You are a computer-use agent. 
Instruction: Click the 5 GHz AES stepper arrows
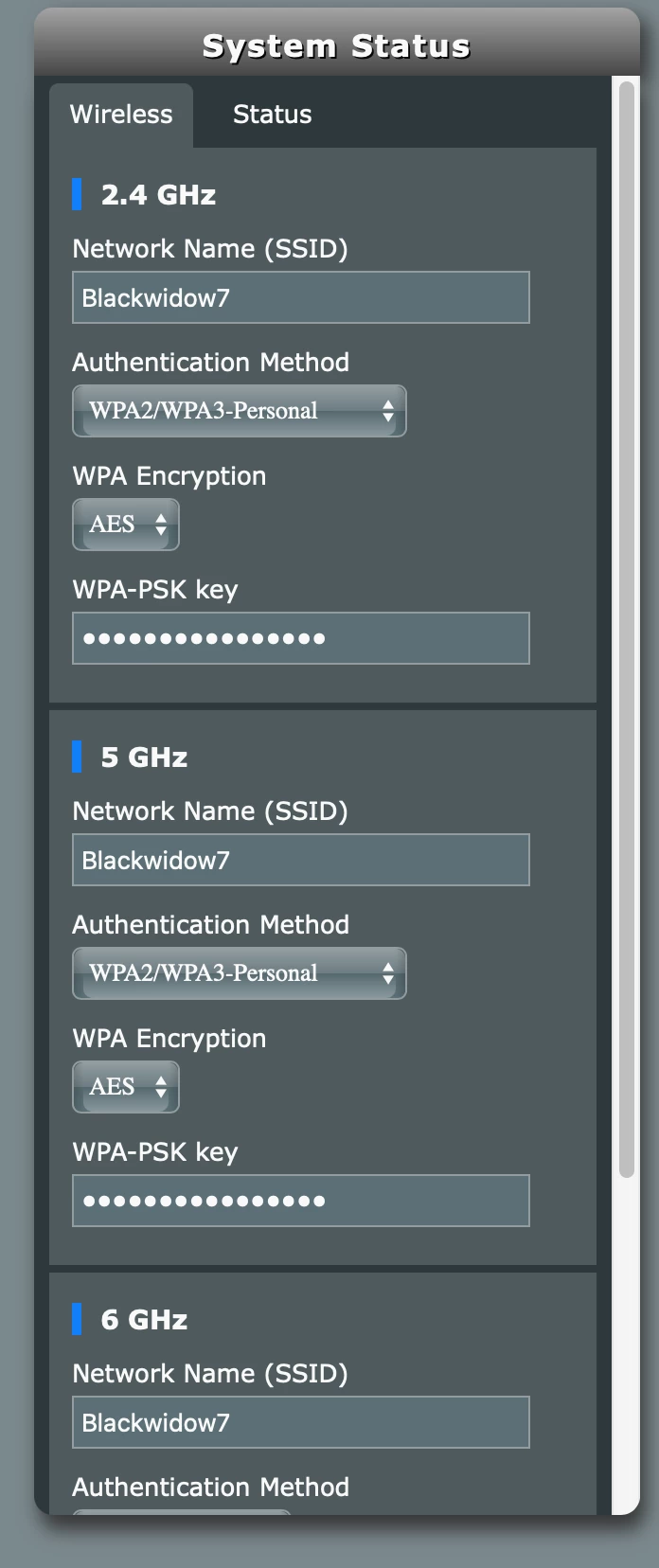(x=161, y=1087)
